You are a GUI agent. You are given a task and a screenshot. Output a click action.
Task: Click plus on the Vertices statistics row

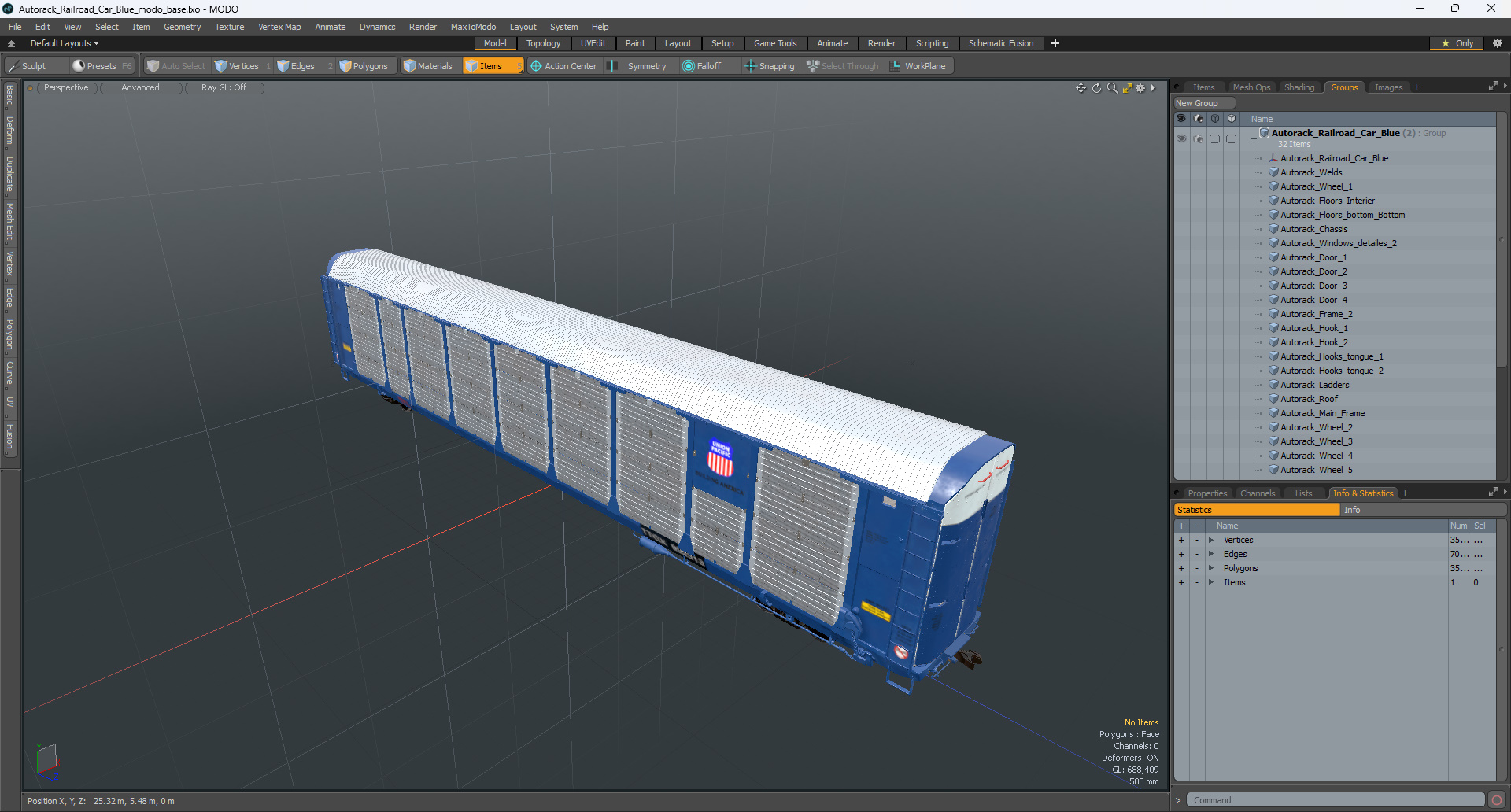tap(1181, 540)
